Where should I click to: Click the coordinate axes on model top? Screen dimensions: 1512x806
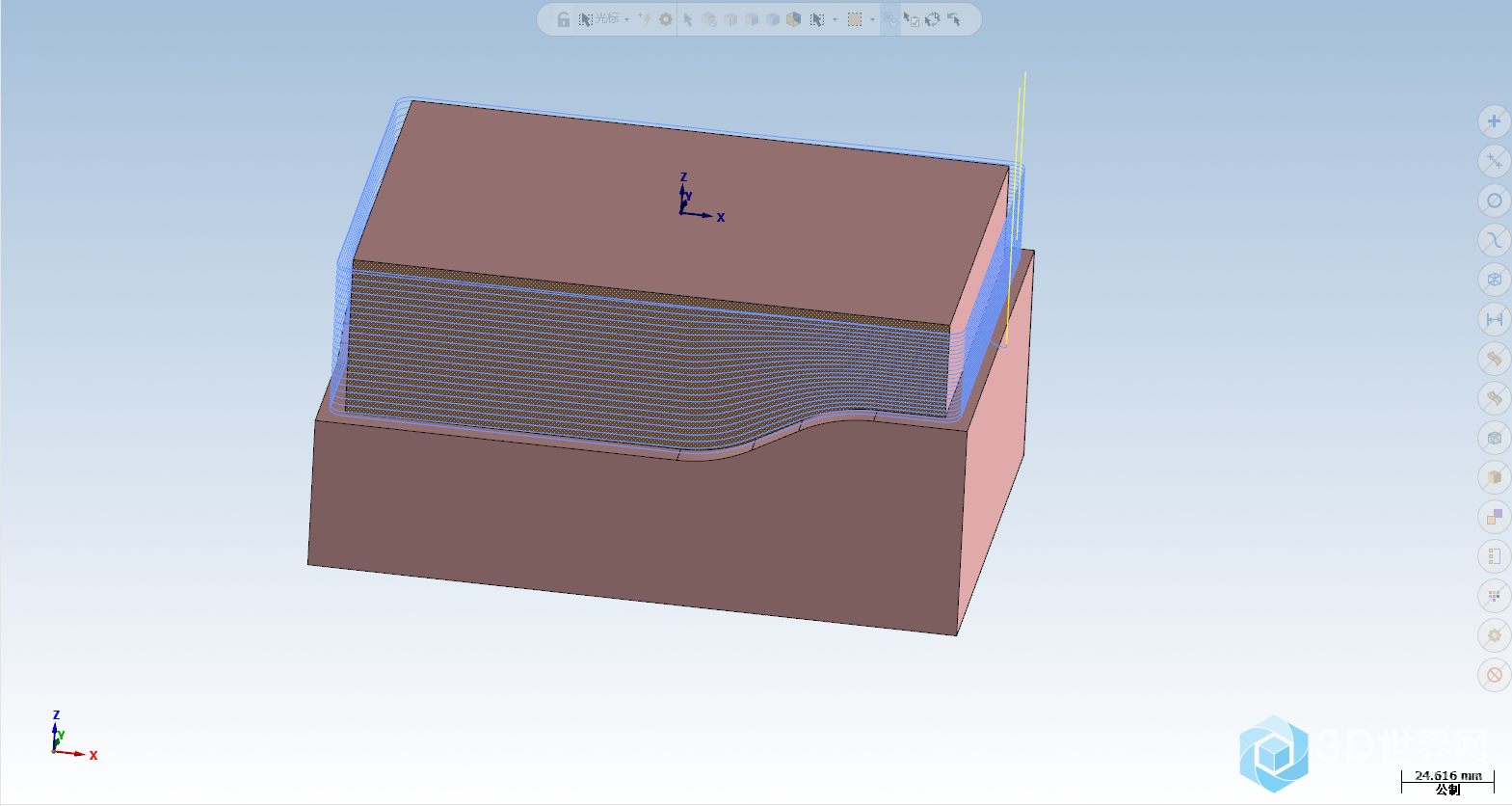pyautogui.click(x=701, y=199)
